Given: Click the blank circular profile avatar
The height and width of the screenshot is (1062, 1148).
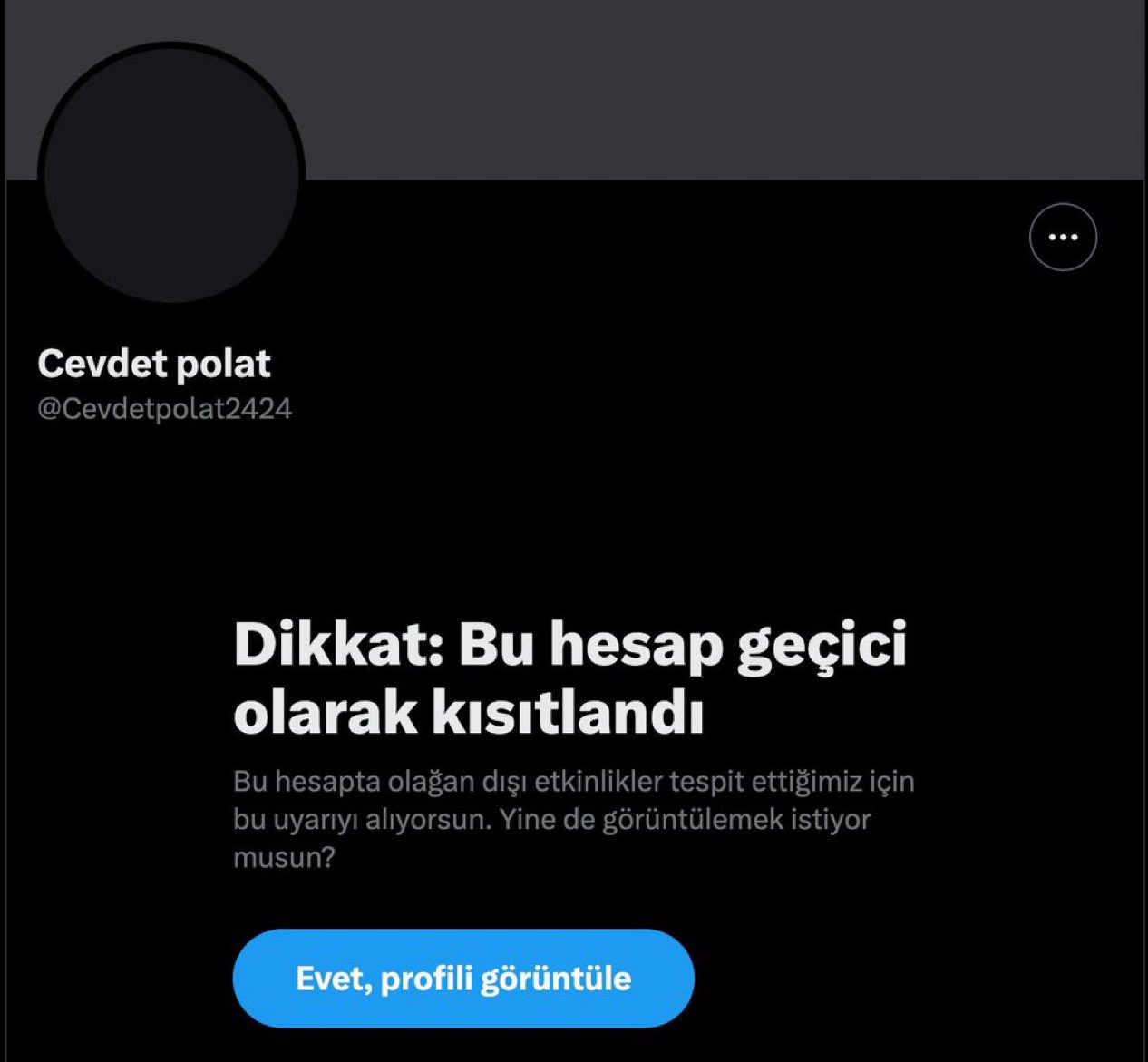Looking at the screenshot, I should click(171, 173).
